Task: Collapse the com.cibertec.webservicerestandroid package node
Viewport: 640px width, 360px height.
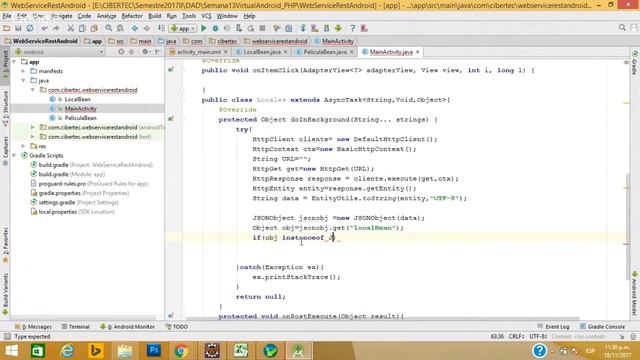Action: click(x=33, y=90)
